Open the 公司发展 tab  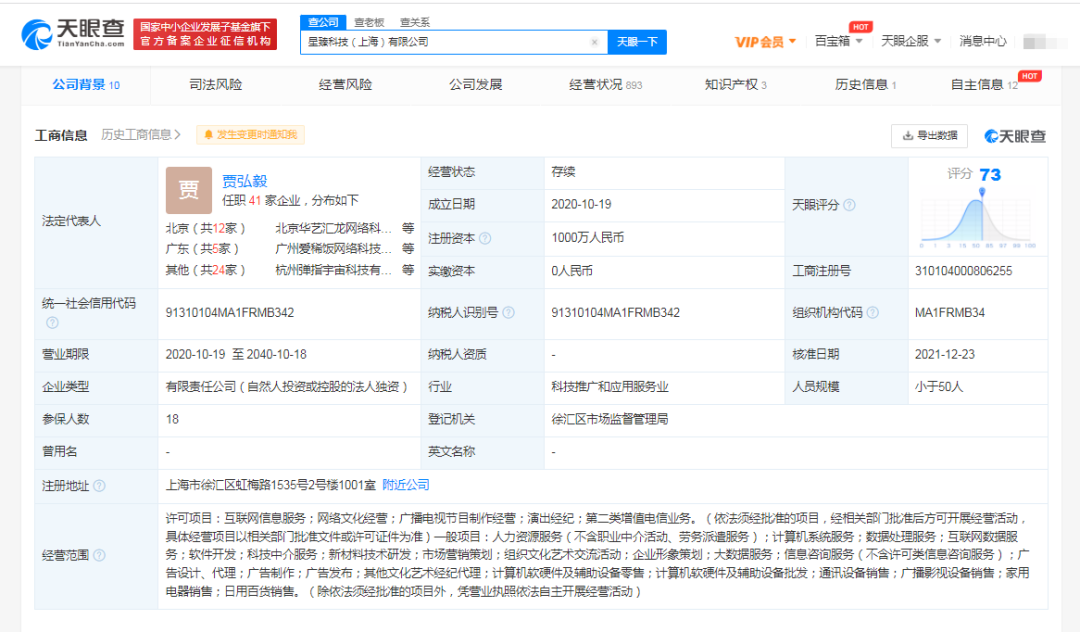[x=475, y=85]
